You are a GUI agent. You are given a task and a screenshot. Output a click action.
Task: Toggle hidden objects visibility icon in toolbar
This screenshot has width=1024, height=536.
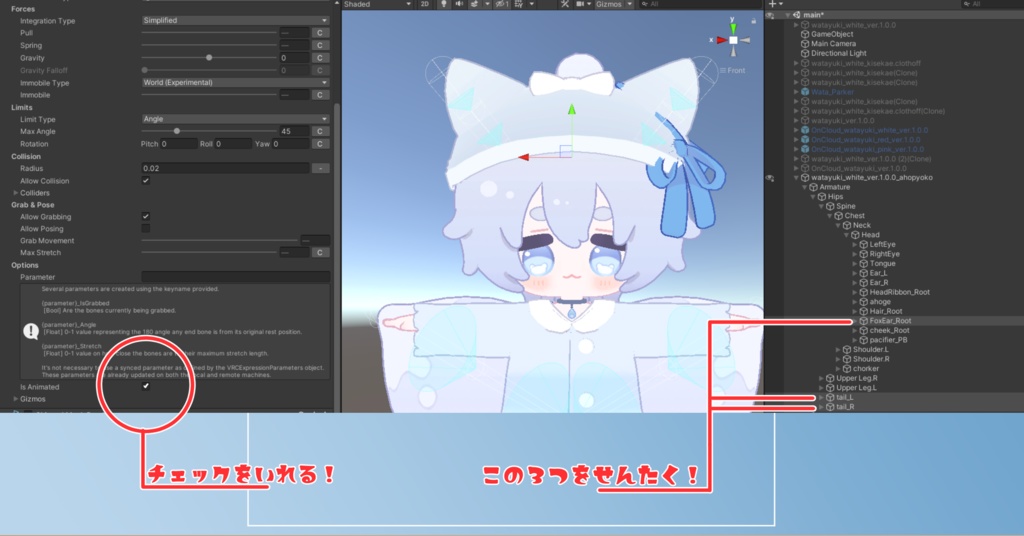coord(502,4)
